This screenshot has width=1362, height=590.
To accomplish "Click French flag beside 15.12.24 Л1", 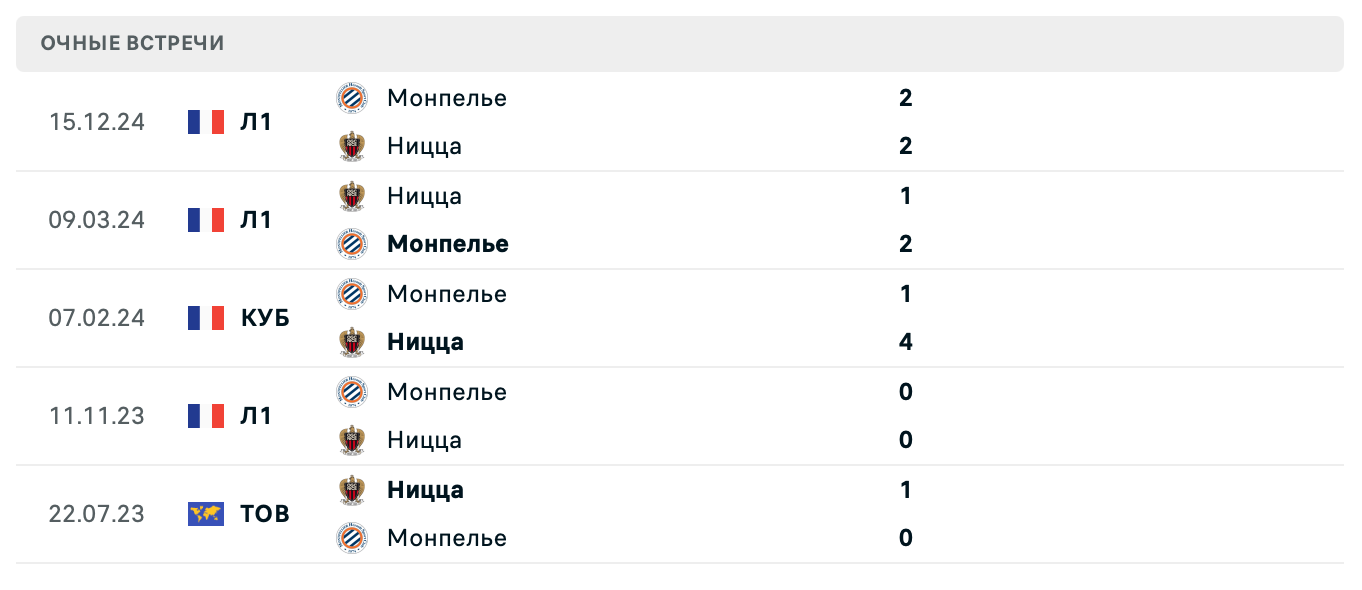I will click(x=206, y=122).
